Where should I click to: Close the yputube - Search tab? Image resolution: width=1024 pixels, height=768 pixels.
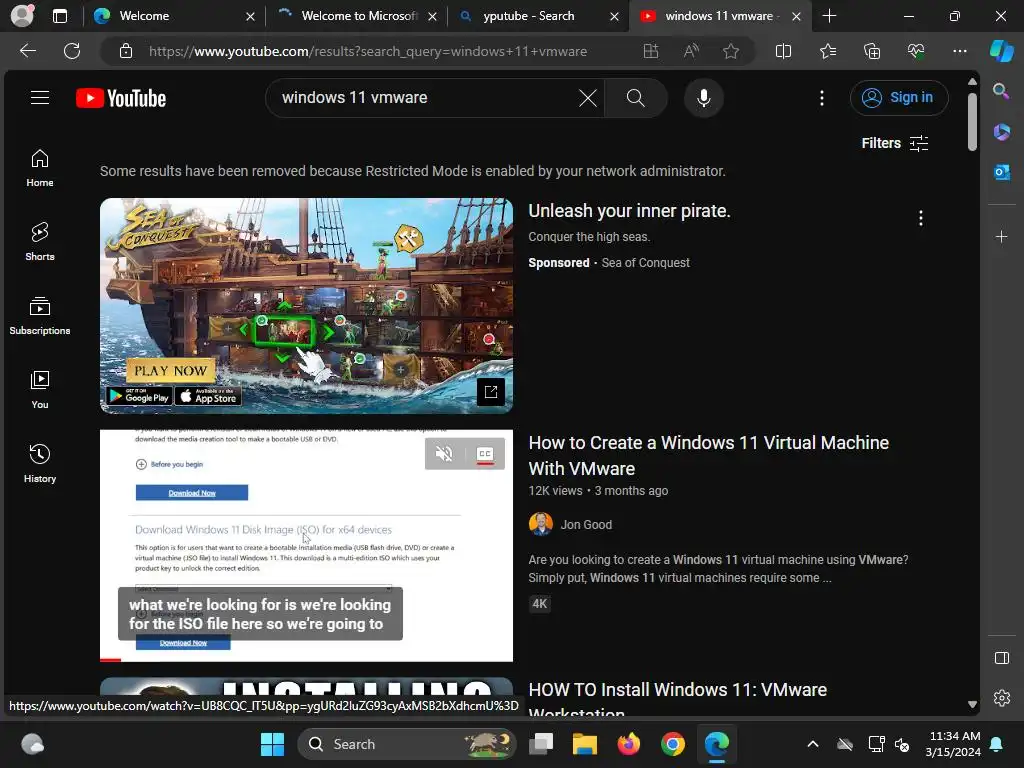click(614, 16)
